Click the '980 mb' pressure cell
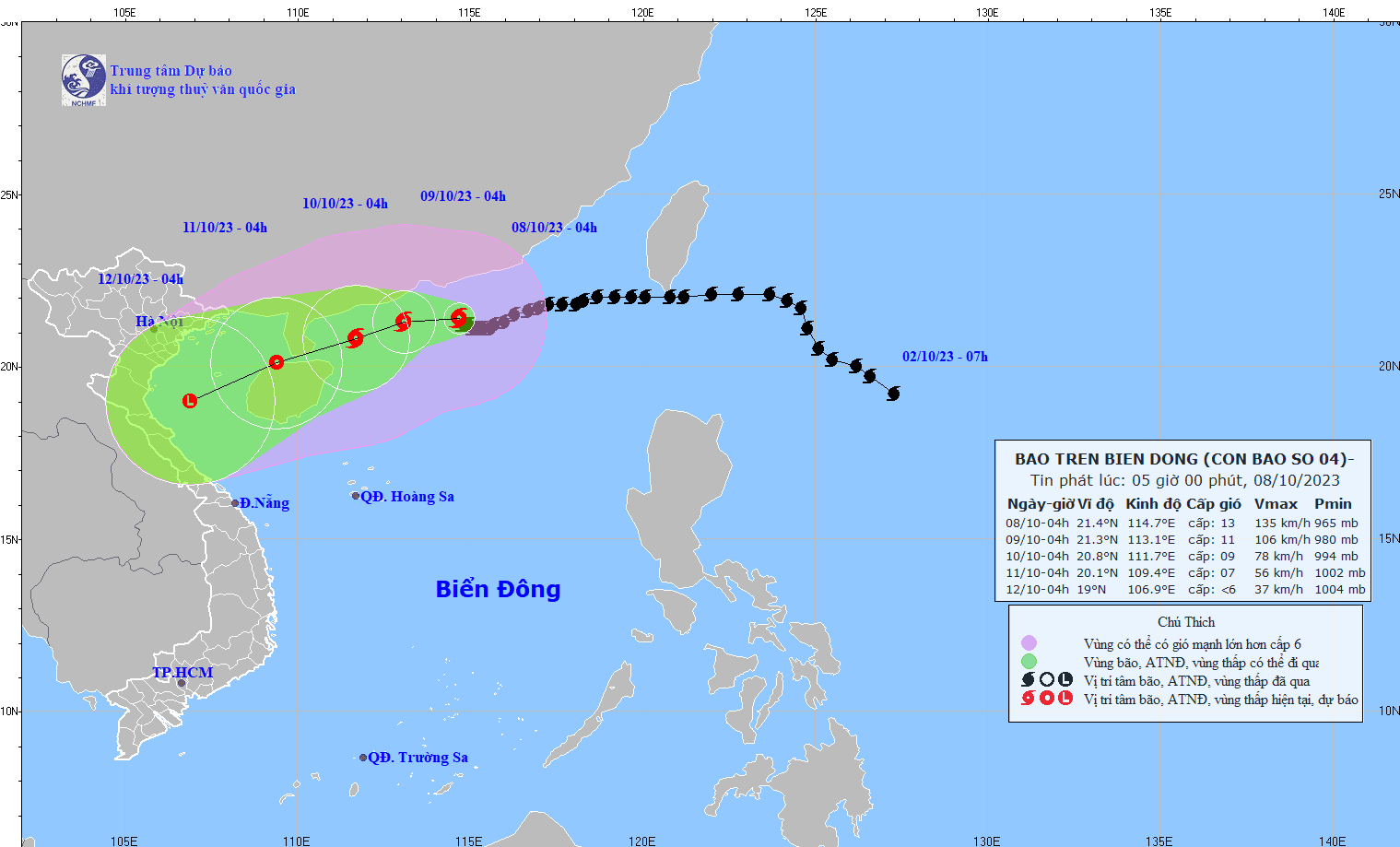Screen dimensions: 1400x847 point(1336,540)
